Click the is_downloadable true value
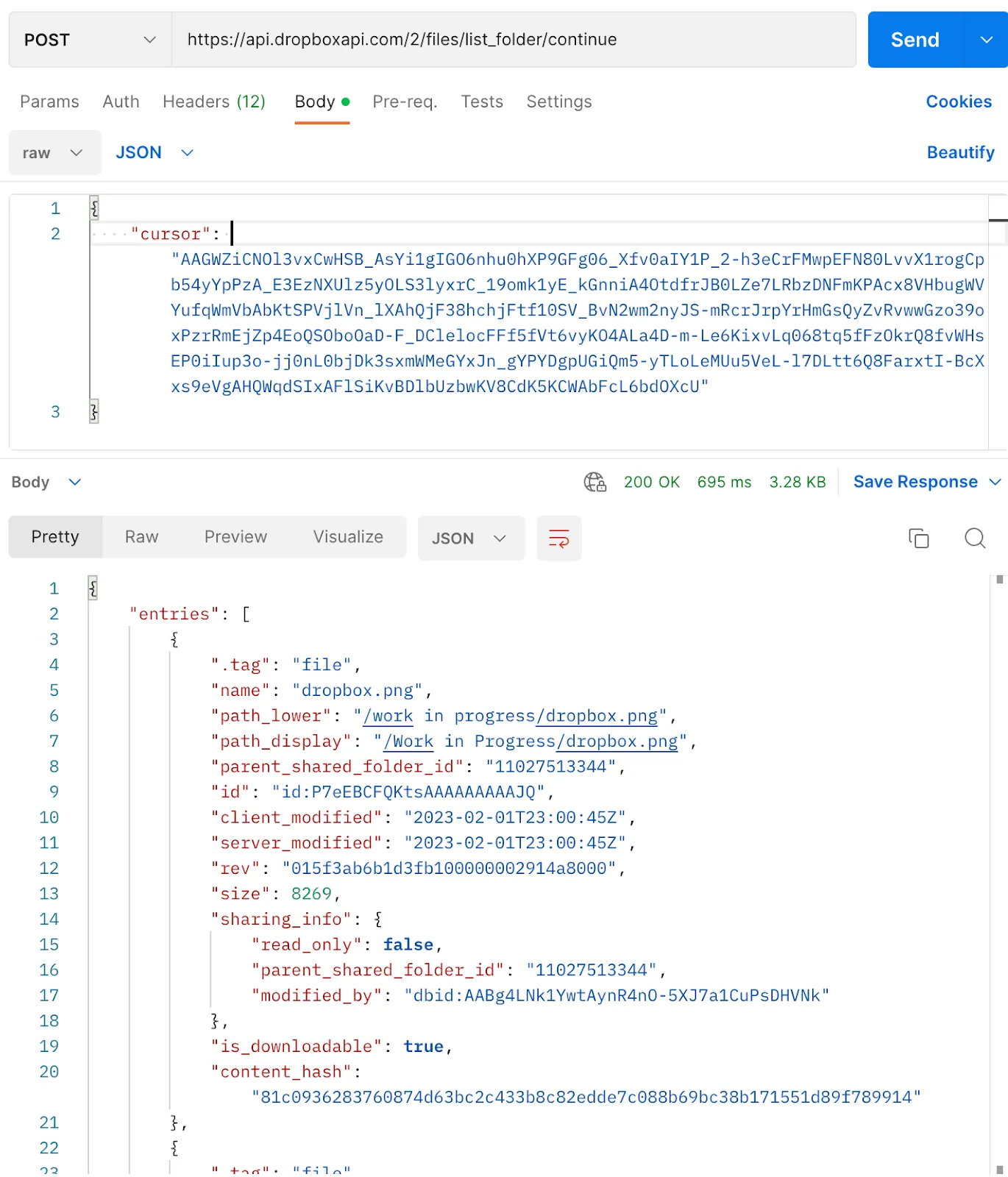 [423, 1047]
